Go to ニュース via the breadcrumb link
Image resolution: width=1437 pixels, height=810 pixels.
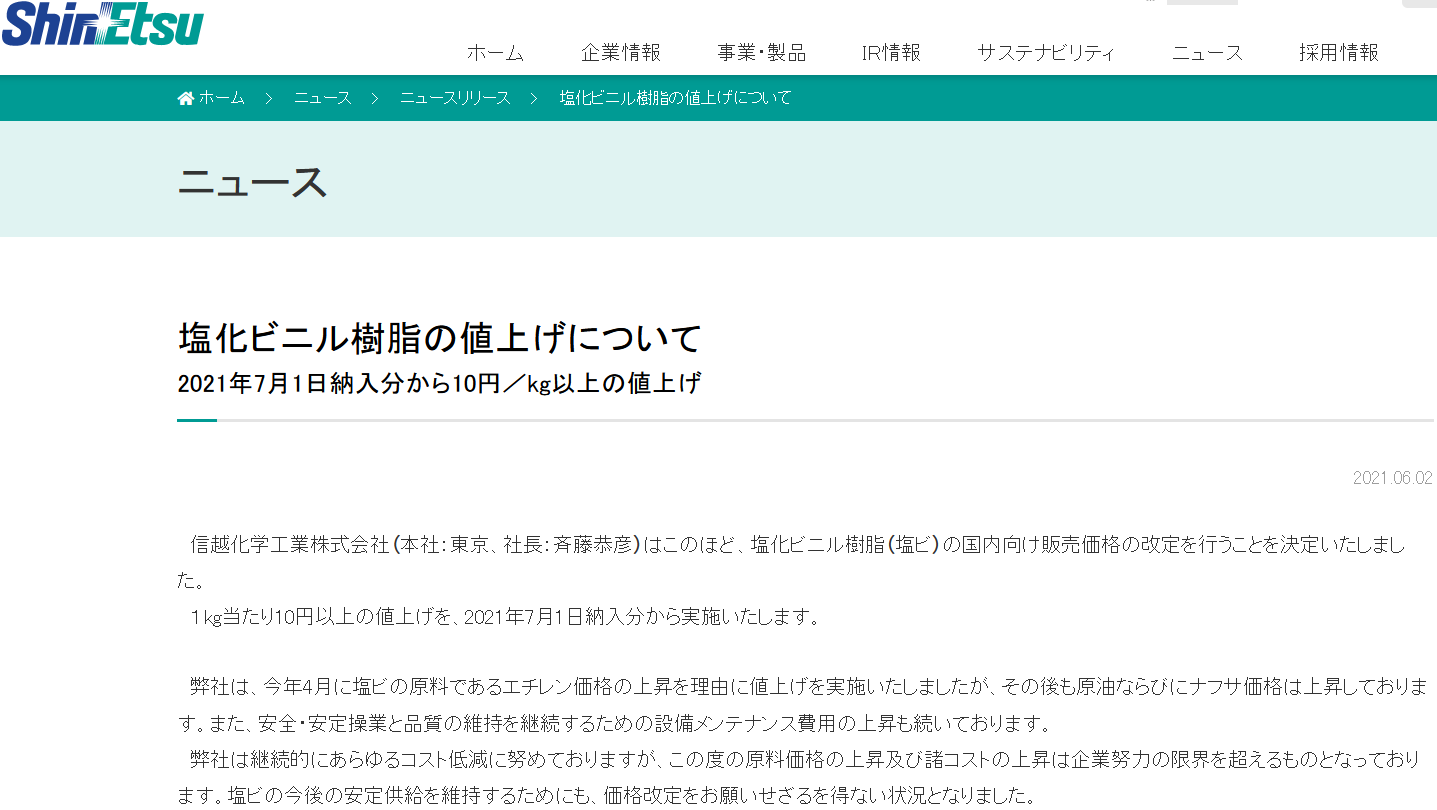tap(322, 98)
